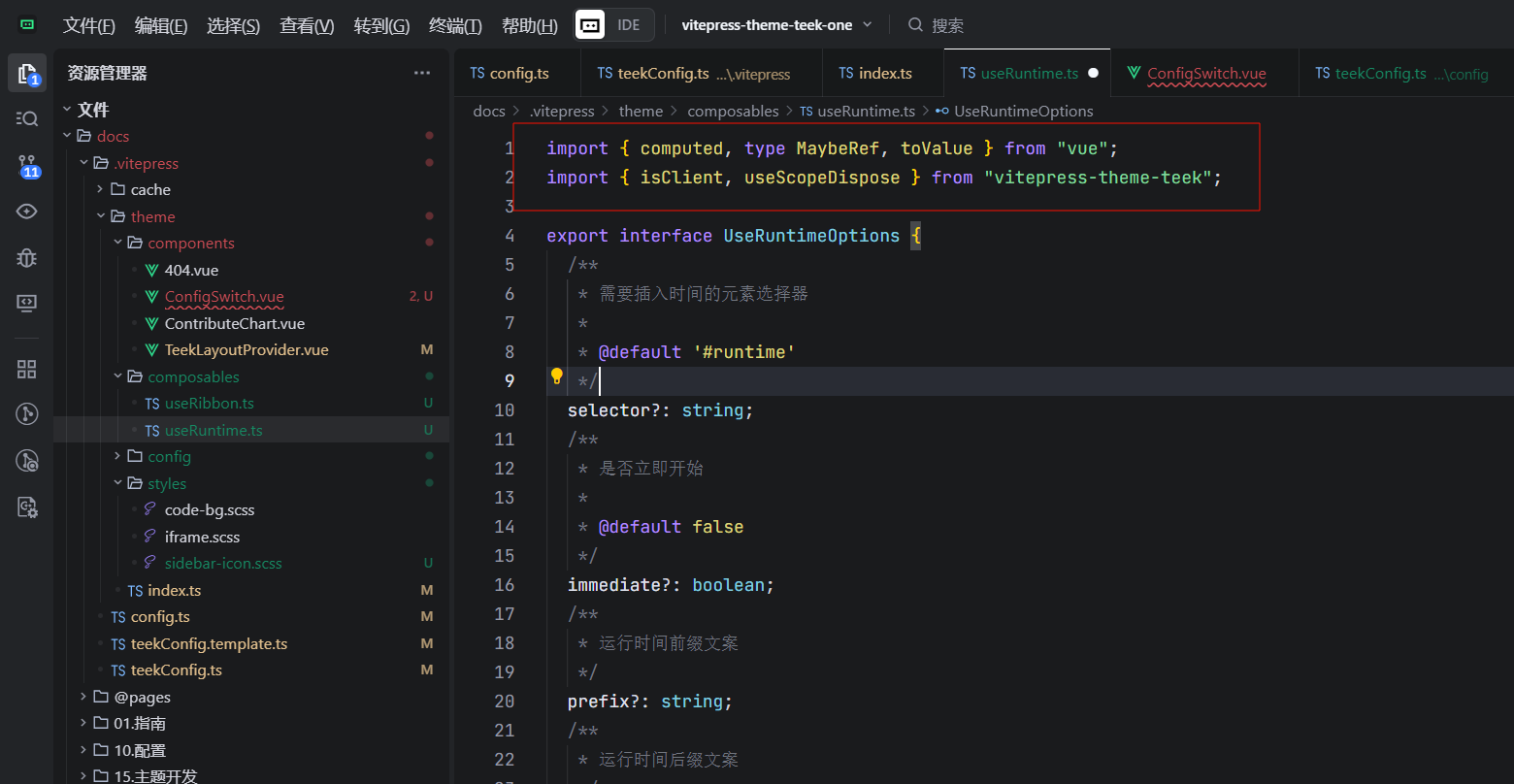
Task: Open the Search panel icon
Action: (x=27, y=118)
